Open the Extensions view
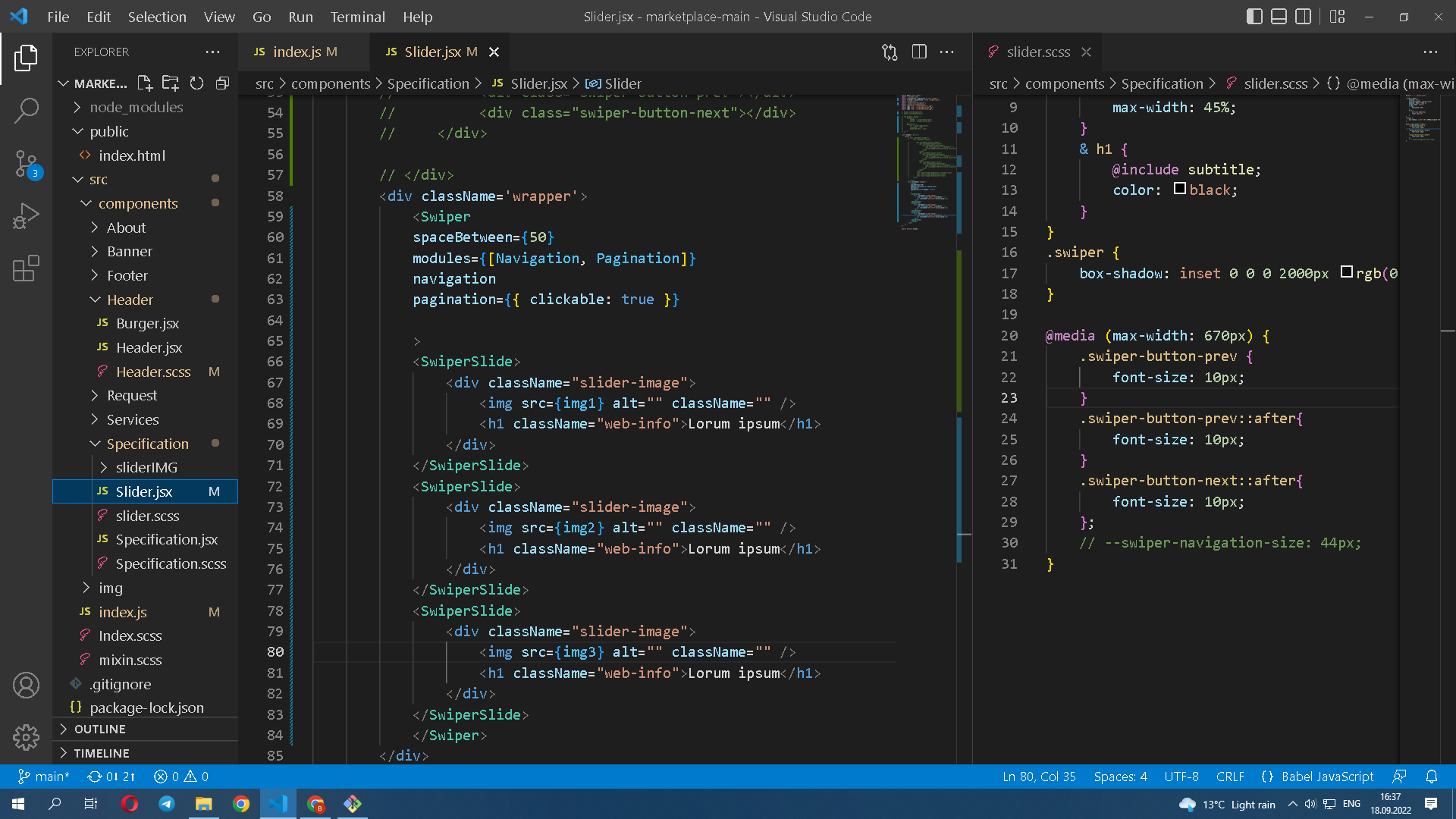Image resolution: width=1456 pixels, height=819 pixels. click(x=27, y=268)
